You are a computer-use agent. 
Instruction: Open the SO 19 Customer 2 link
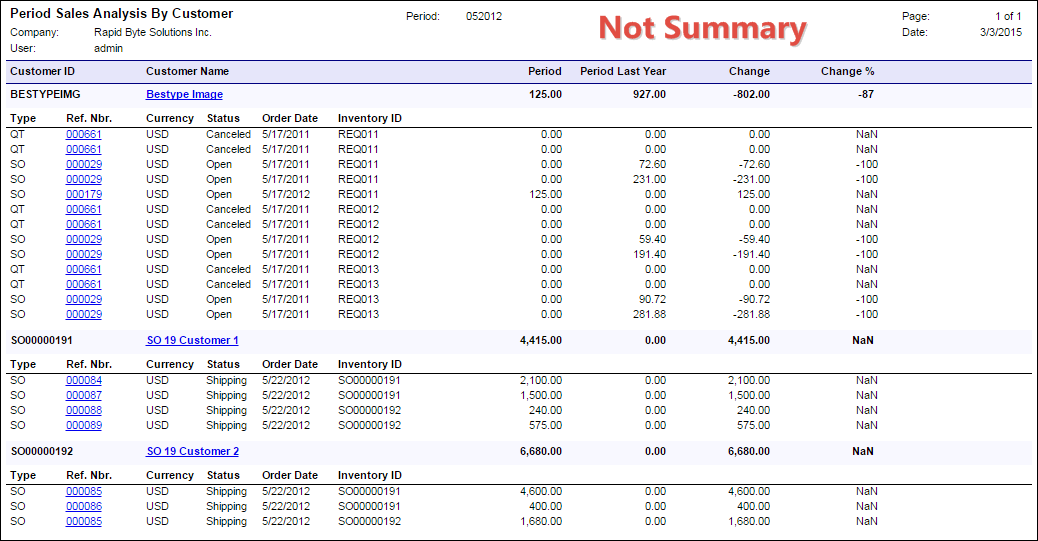(x=192, y=452)
